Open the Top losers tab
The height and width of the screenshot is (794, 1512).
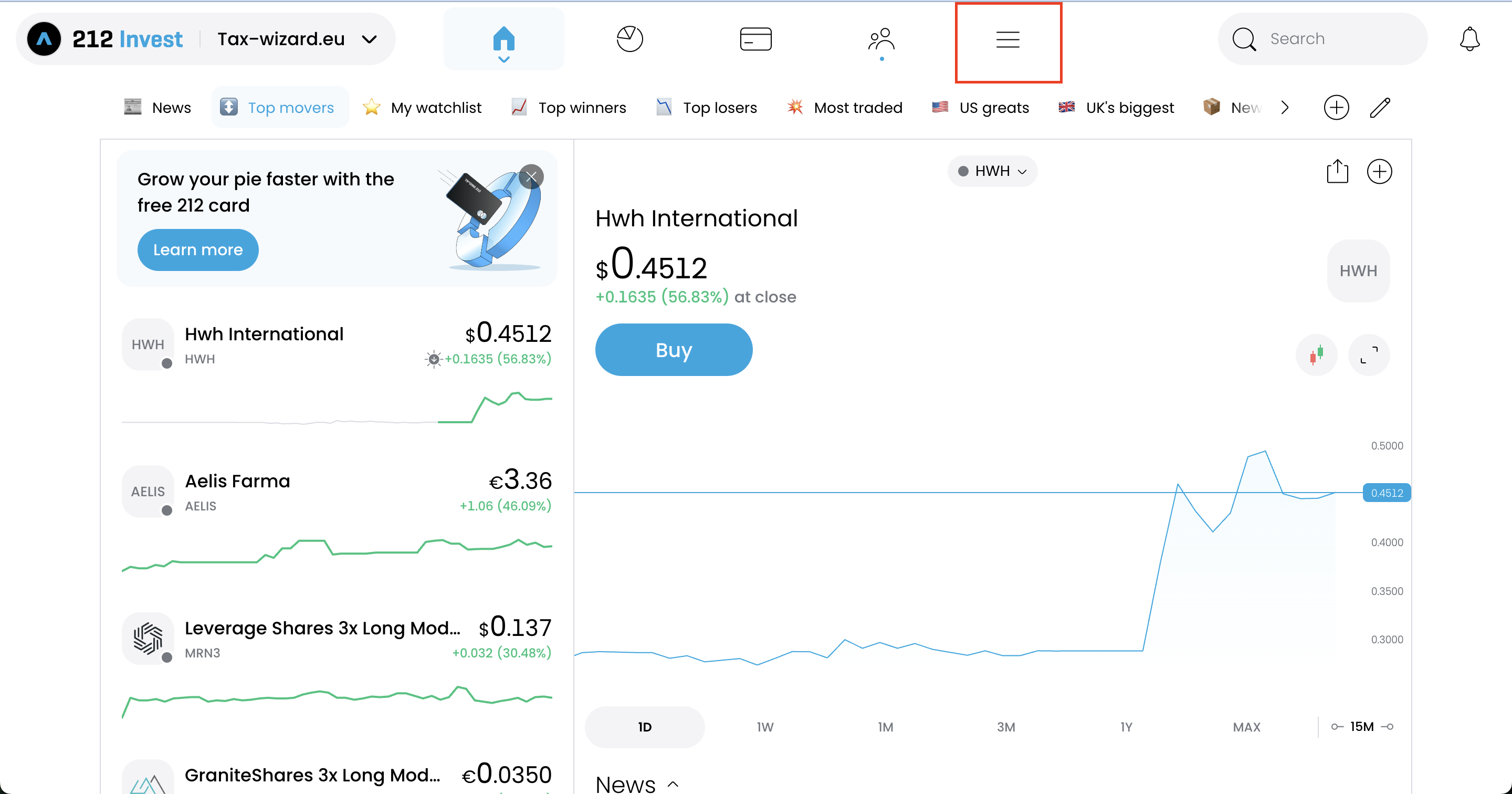[706, 108]
